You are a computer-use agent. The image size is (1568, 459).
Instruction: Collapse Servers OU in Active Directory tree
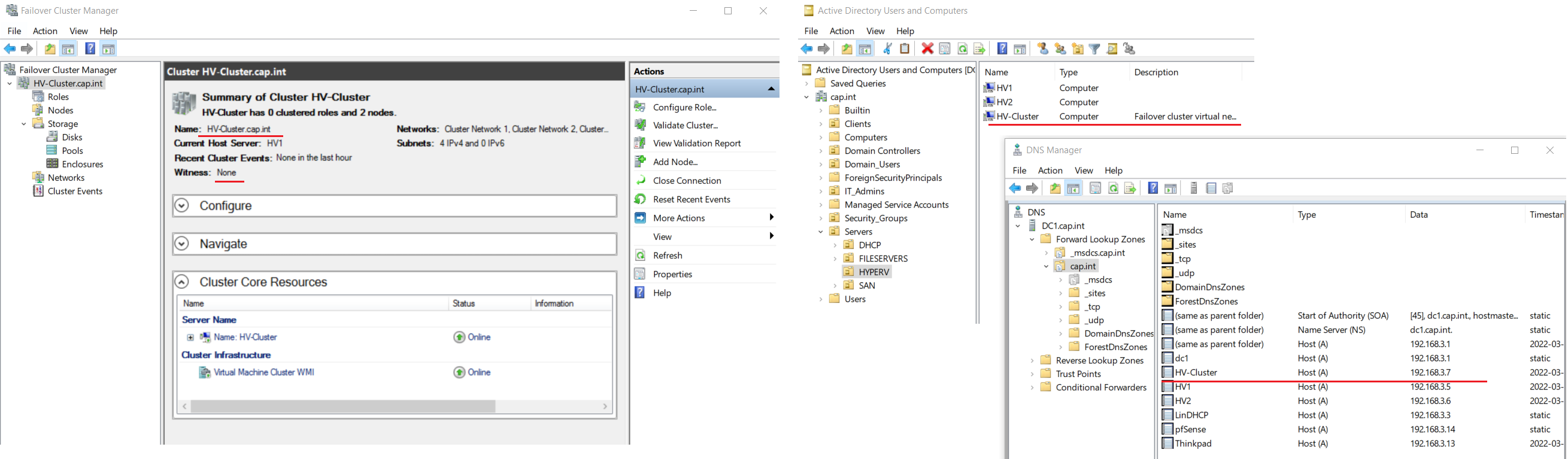pos(821,232)
